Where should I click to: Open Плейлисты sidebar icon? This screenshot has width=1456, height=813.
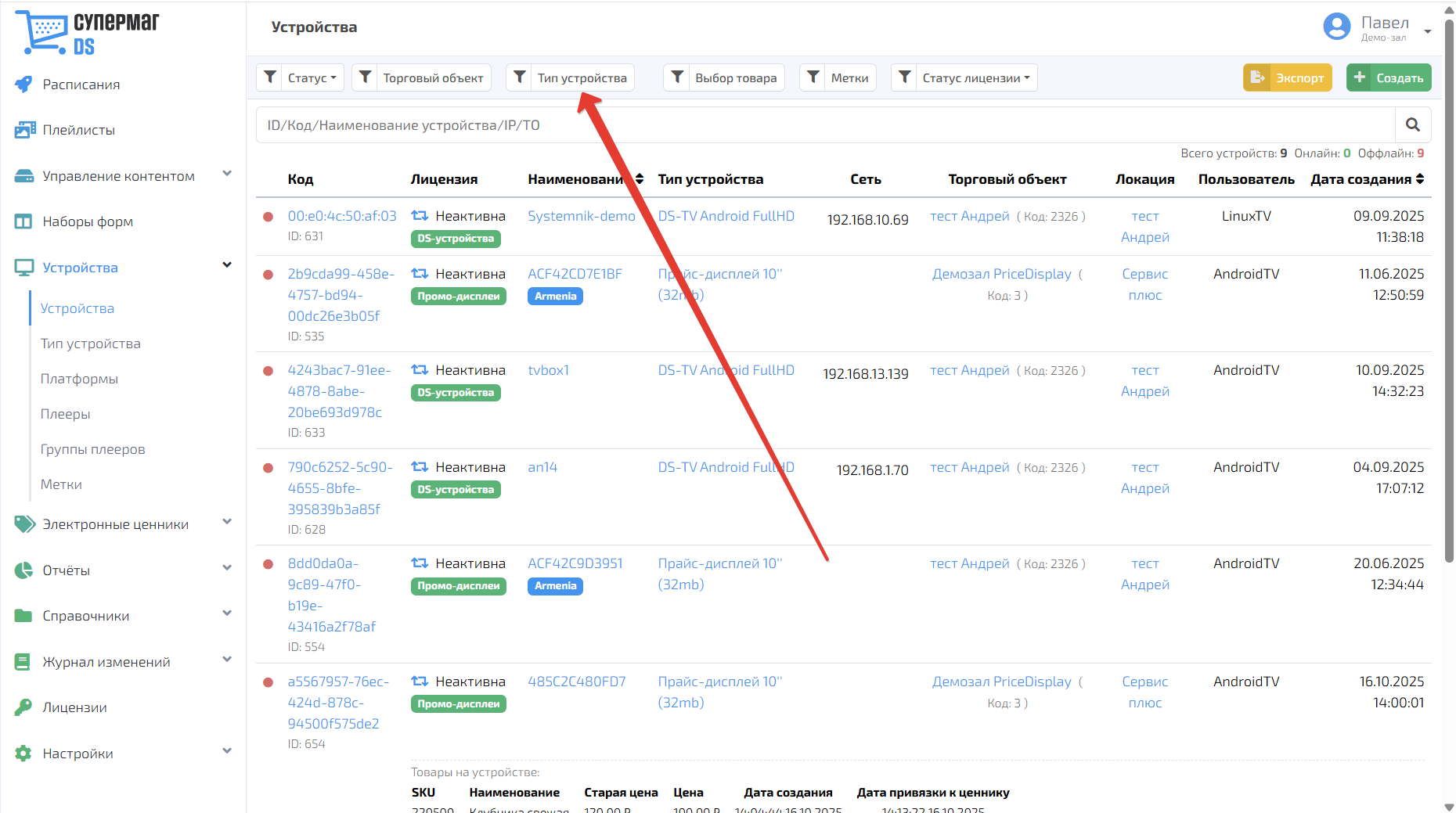(x=25, y=130)
